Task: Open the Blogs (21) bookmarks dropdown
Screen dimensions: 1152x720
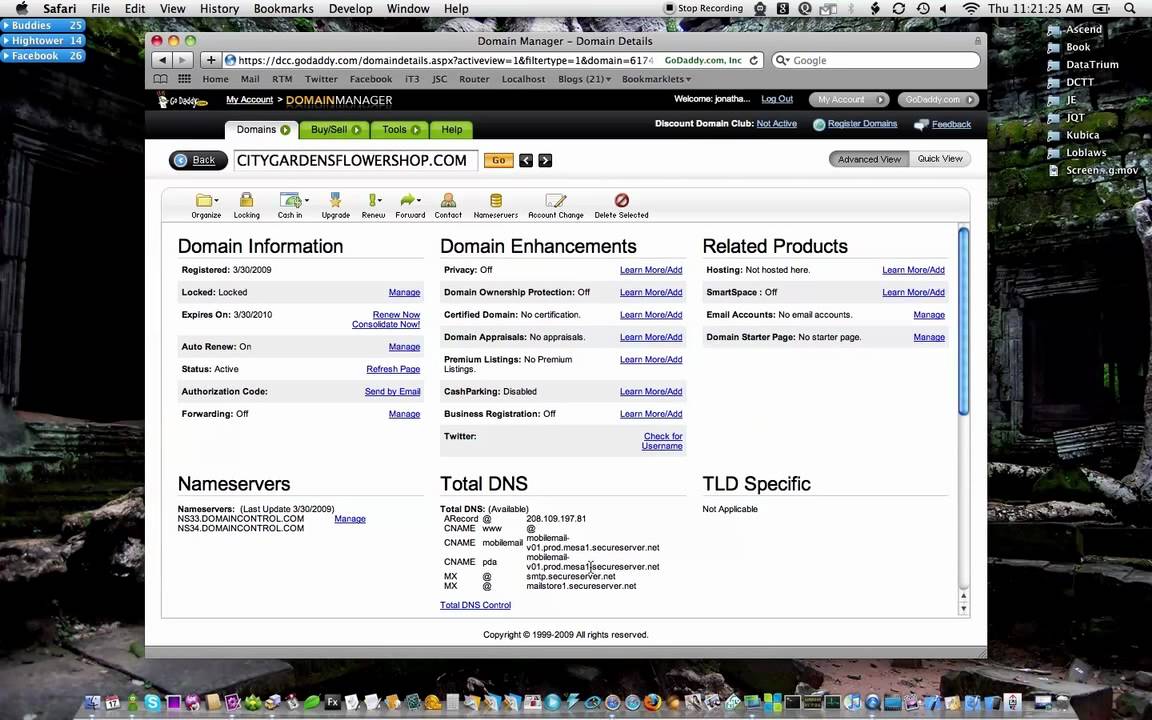Action: [584, 79]
